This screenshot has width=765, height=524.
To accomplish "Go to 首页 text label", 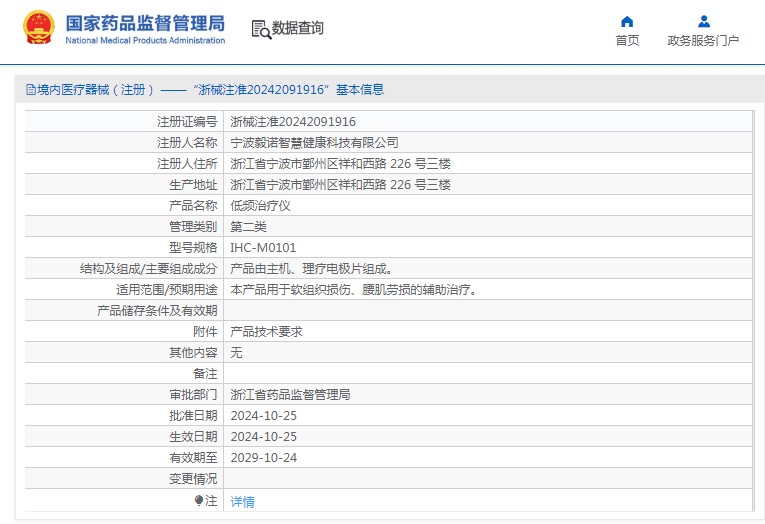I will coord(627,41).
